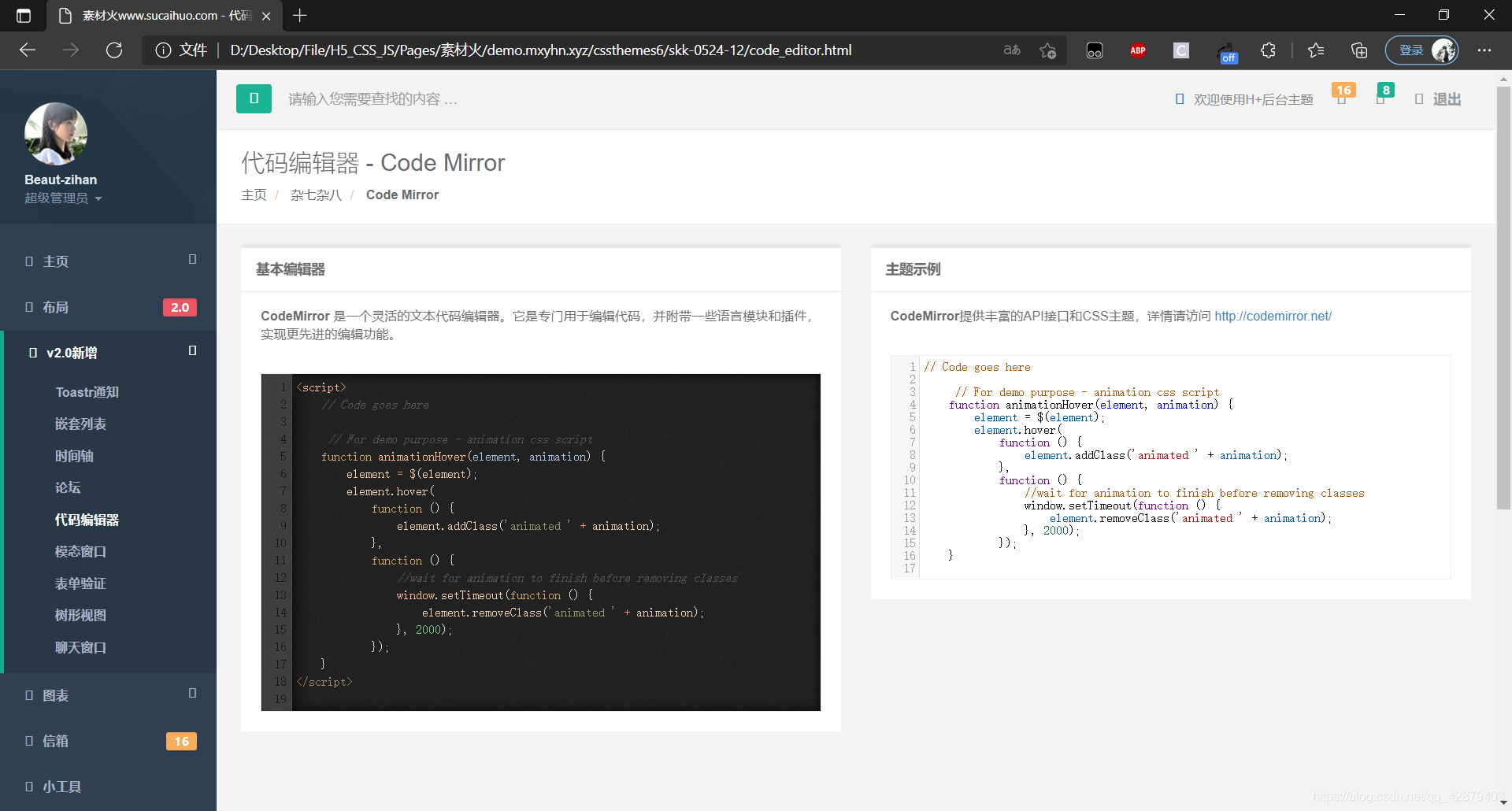Click the grey C extension icon
Viewport: 1512px width, 811px height.
[1181, 50]
